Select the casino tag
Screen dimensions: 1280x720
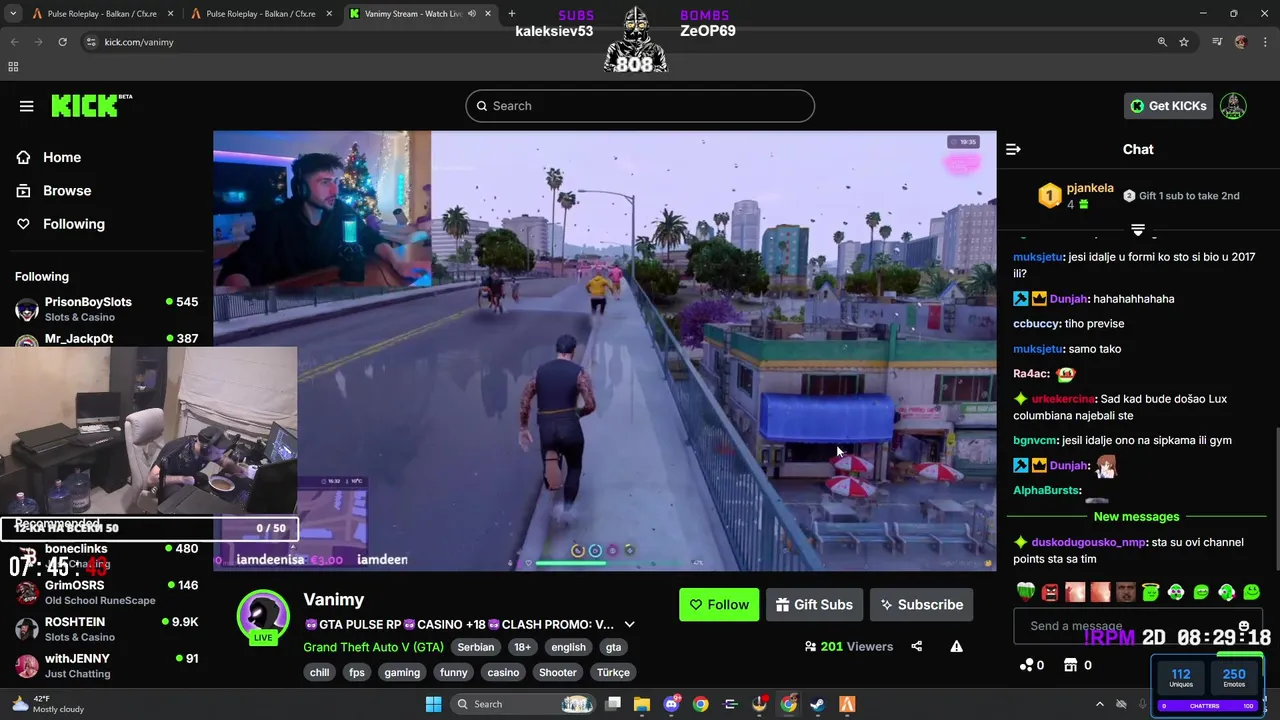pos(503,672)
